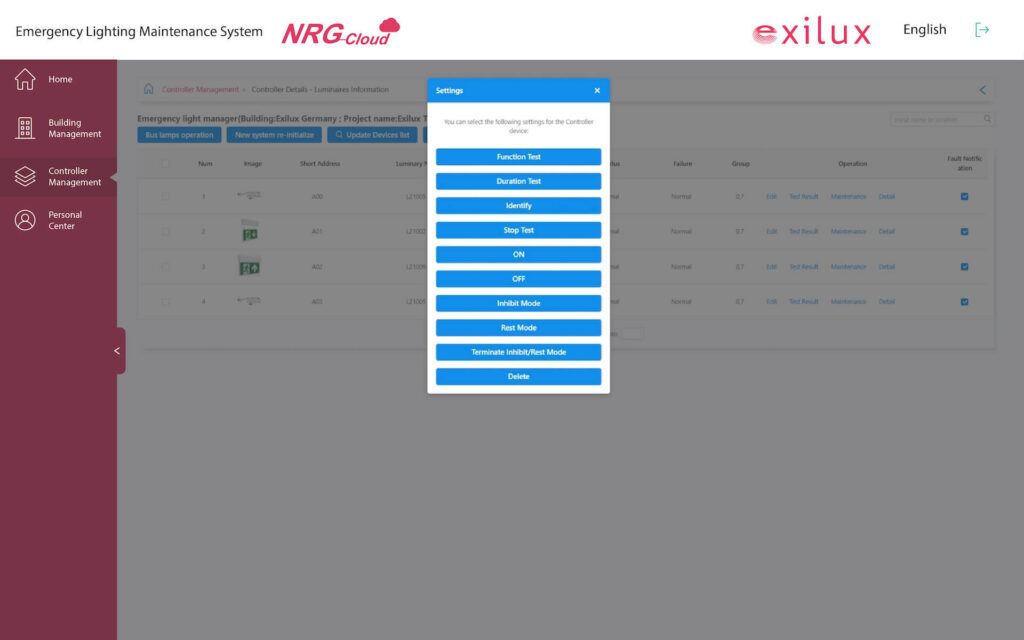Toggle fault notification for row A03

pos(965,302)
